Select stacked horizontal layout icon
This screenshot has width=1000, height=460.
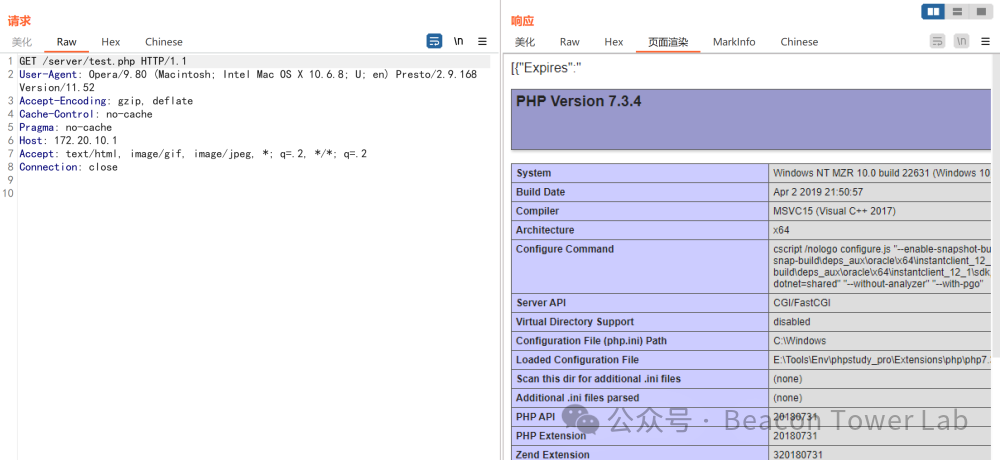pos(957,11)
